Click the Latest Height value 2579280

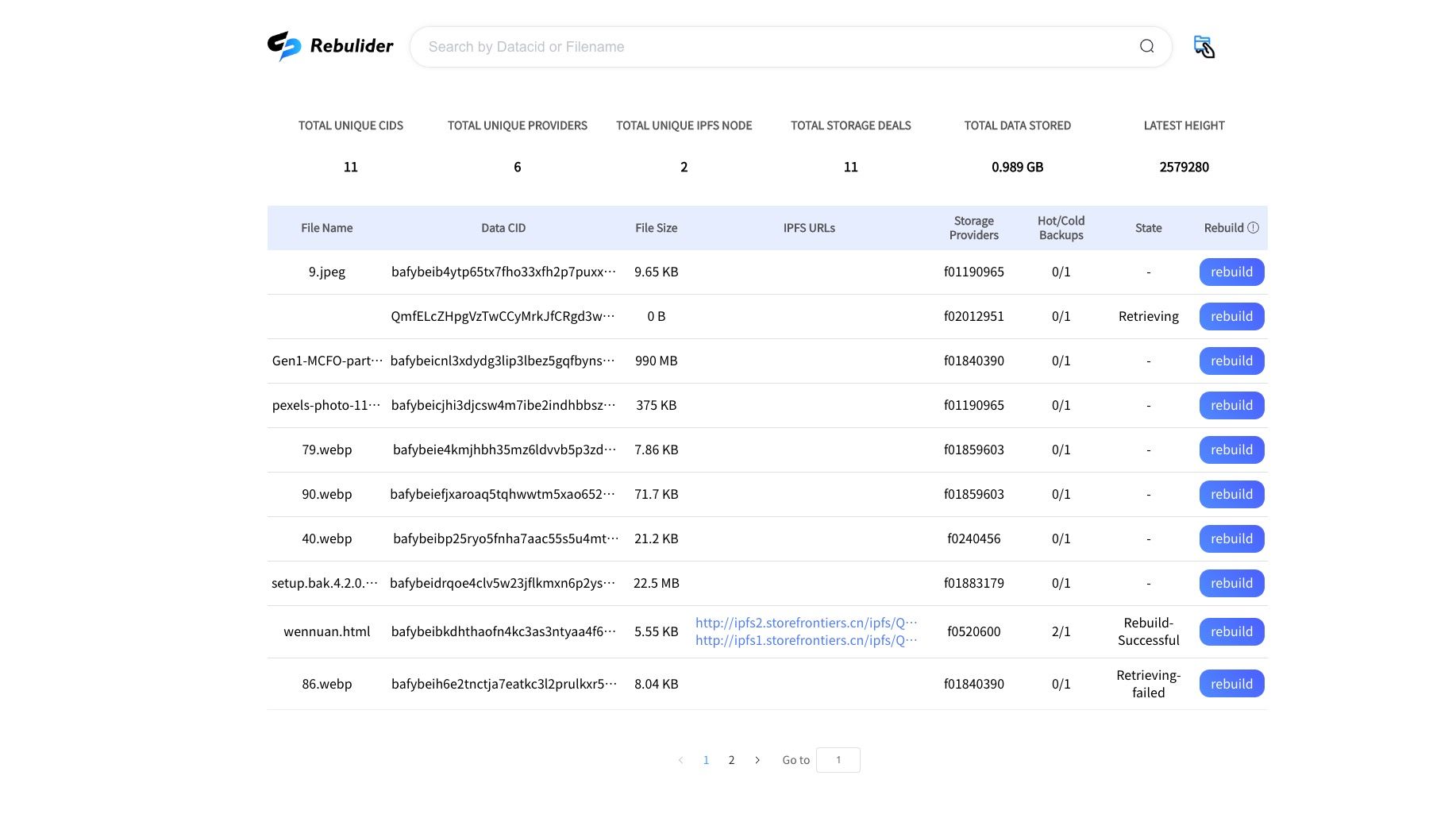point(1184,167)
